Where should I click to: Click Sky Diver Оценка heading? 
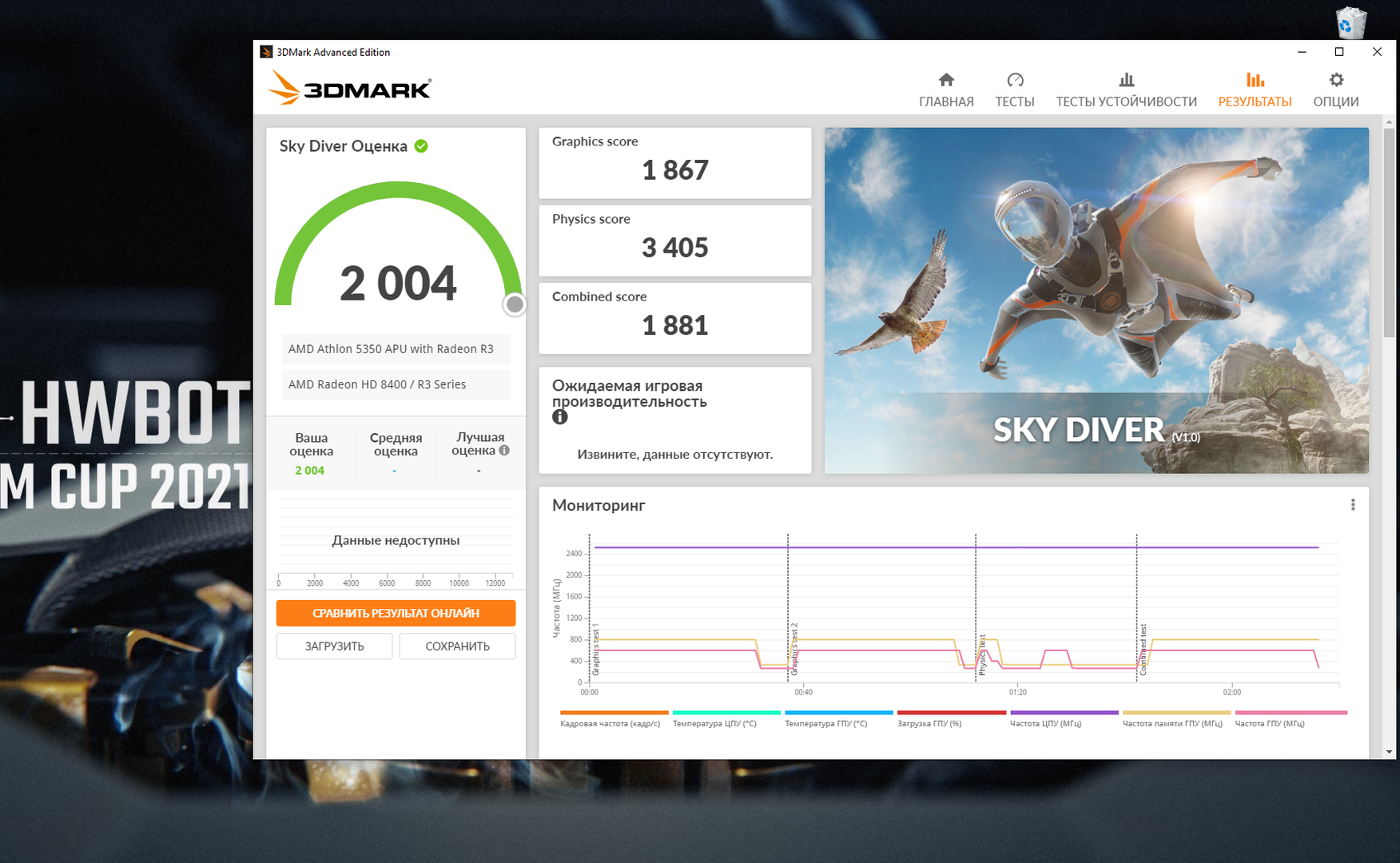344,146
